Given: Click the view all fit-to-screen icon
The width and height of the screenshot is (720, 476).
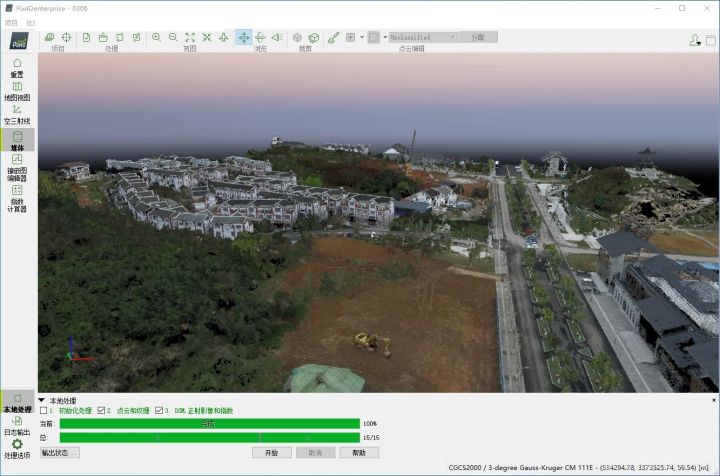Looking at the screenshot, I should pyautogui.click(x=190, y=37).
